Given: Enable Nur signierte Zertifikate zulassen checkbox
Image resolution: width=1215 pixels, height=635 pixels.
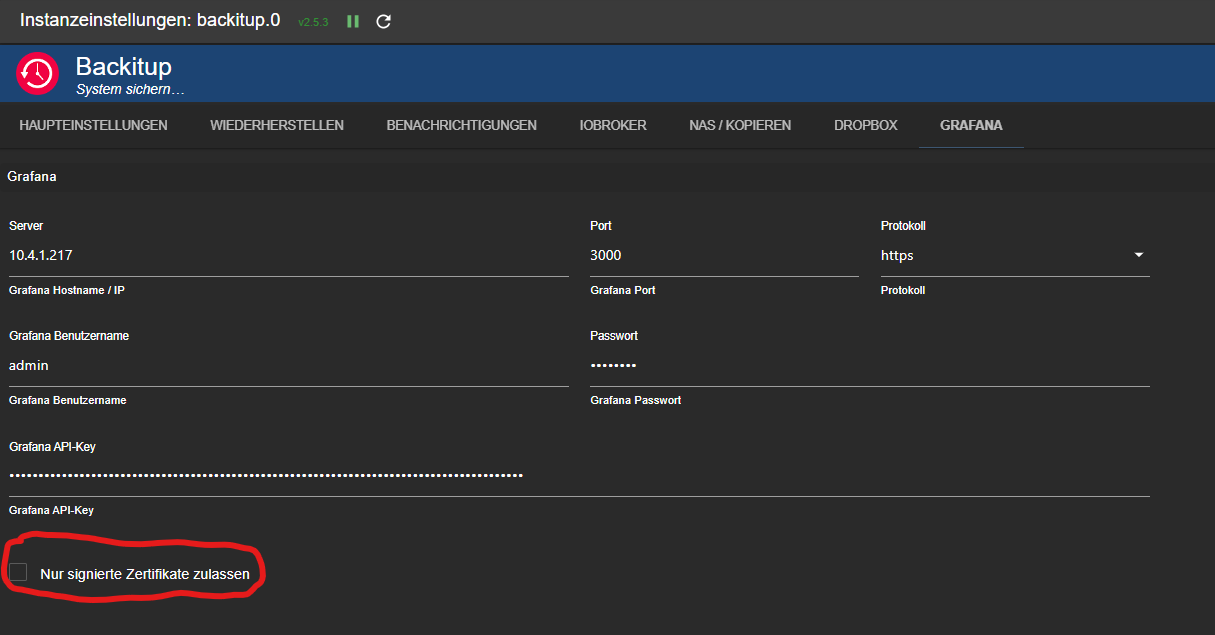Looking at the screenshot, I should (x=18, y=572).
